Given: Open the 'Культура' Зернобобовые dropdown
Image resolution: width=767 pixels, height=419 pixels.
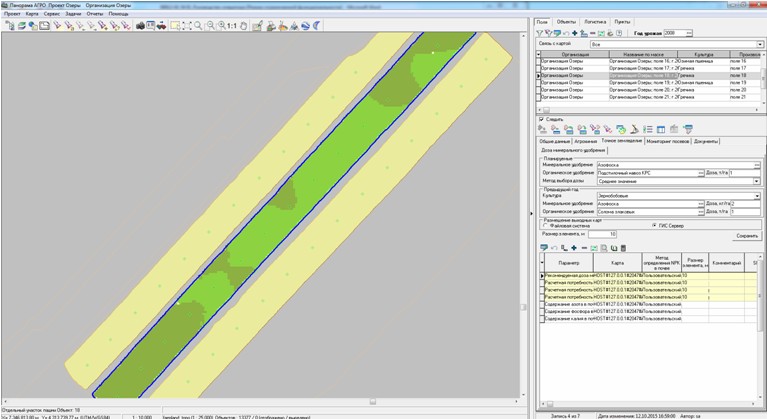Looking at the screenshot, I should [757, 196].
